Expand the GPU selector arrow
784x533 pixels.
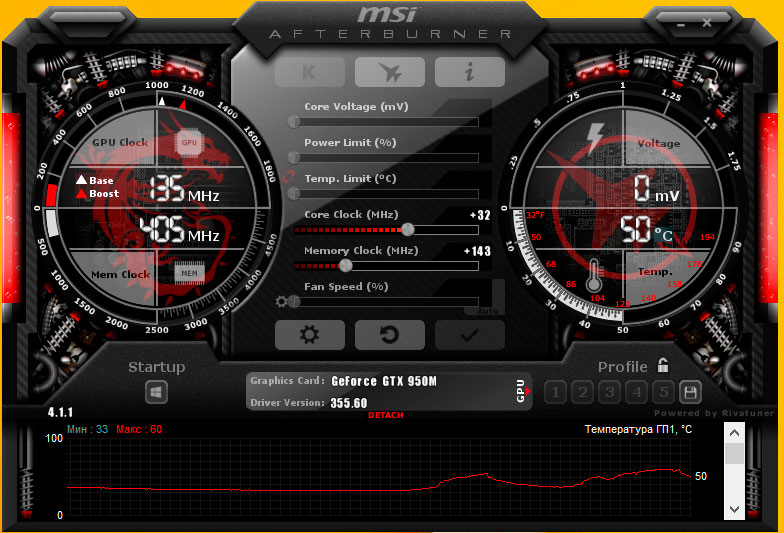pos(528,391)
